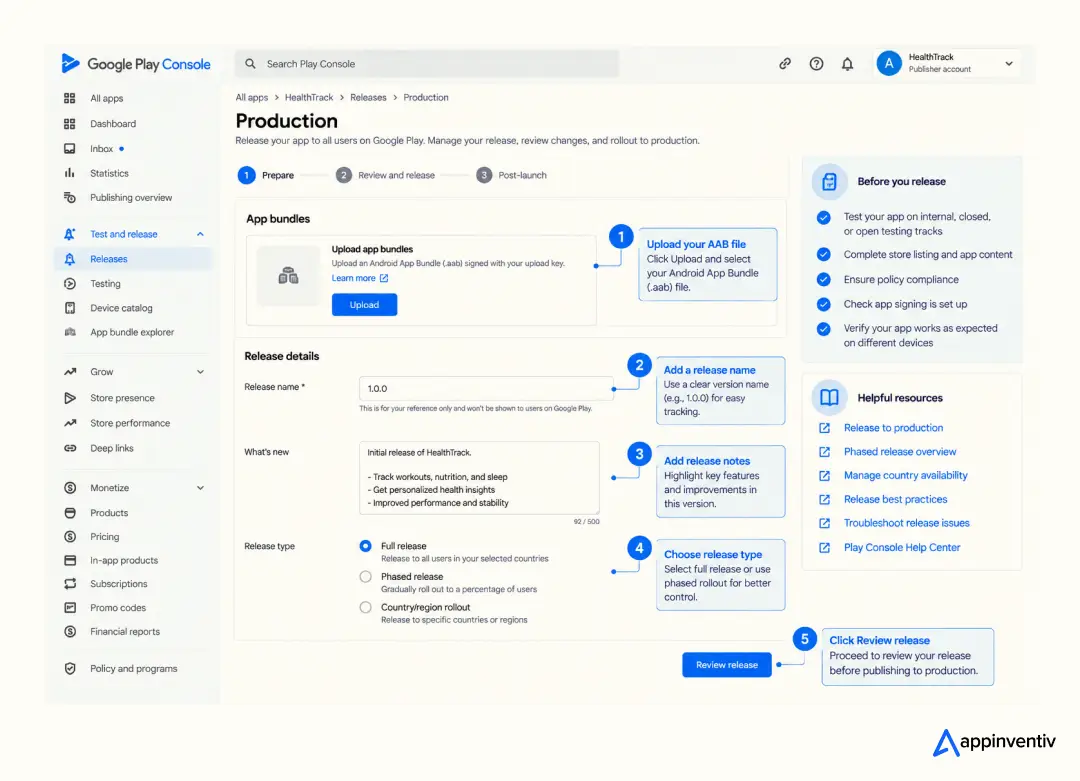Open the Play Console Help Center link

902,548
